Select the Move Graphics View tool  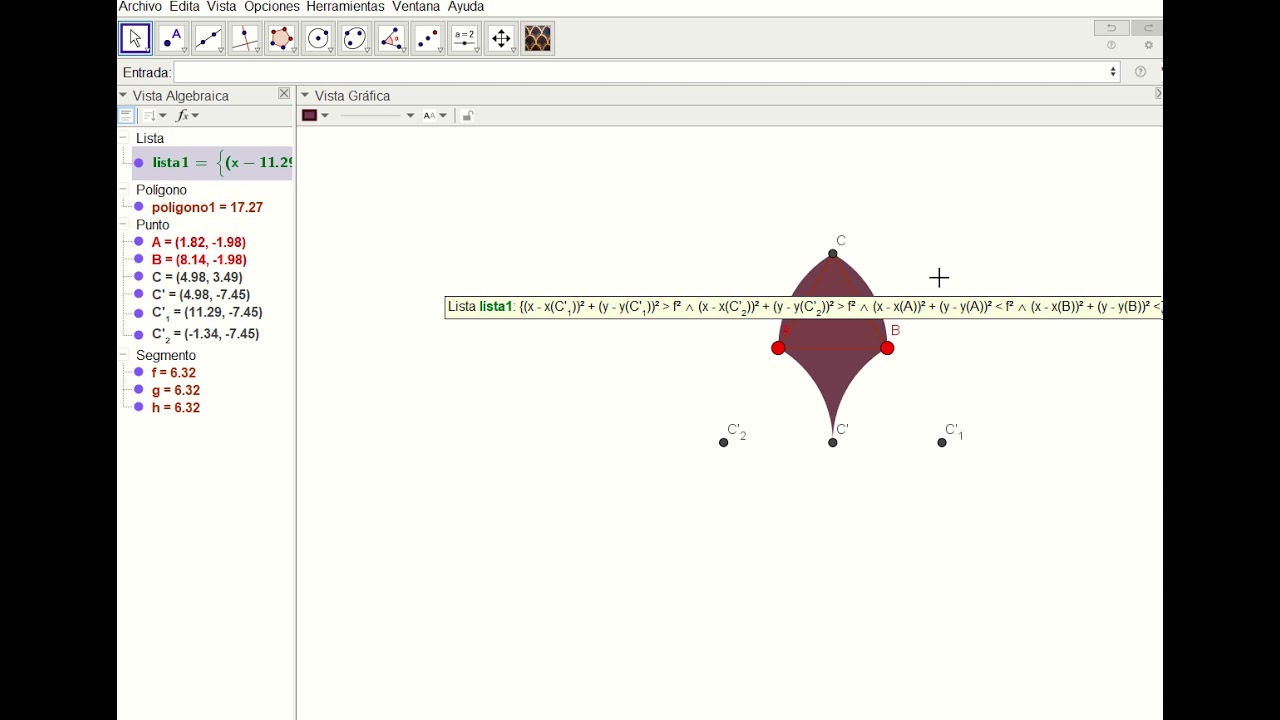(501, 38)
